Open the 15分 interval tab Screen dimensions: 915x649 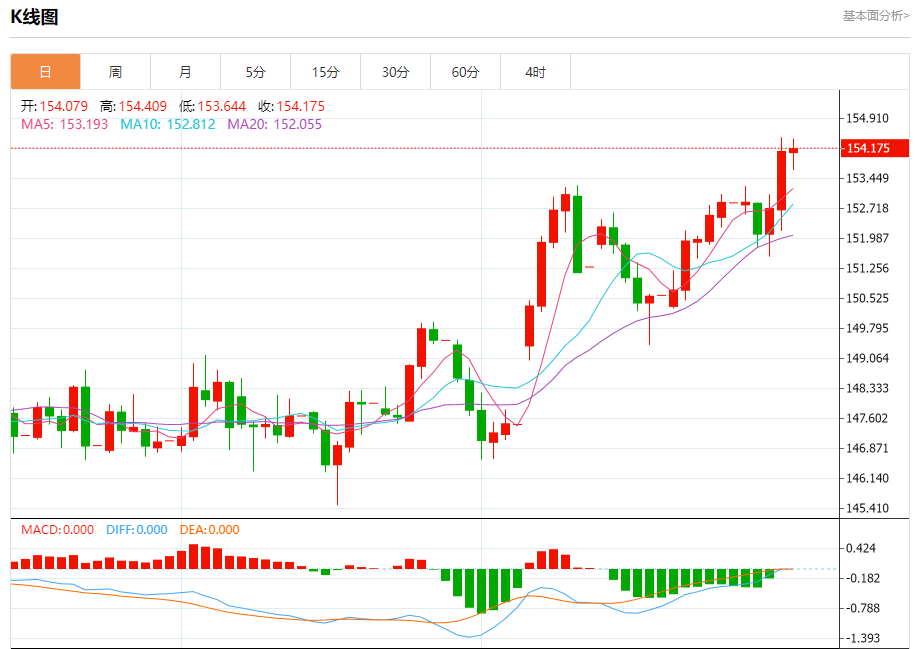(325, 72)
